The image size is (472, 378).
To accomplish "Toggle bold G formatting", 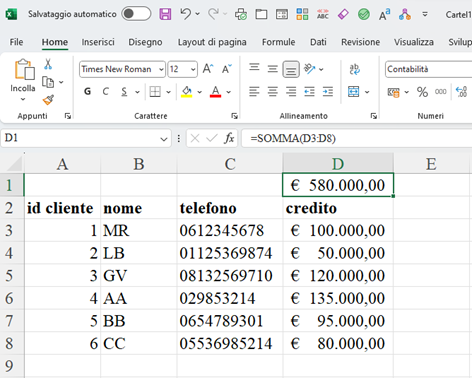I will pos(87,92).
